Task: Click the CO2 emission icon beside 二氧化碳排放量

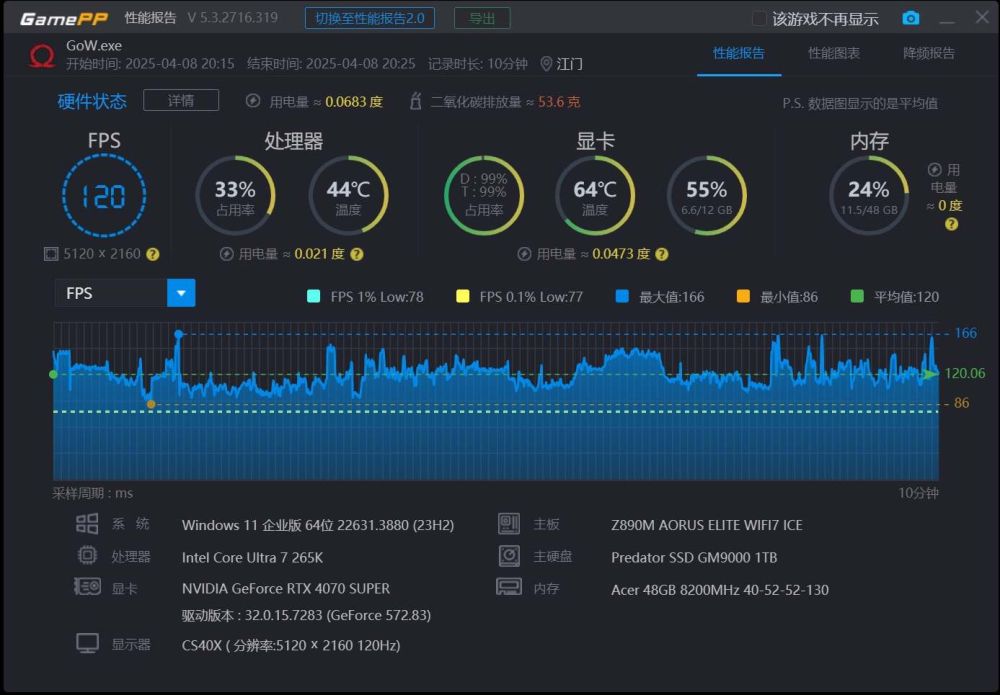Action: tap(415, 101)
